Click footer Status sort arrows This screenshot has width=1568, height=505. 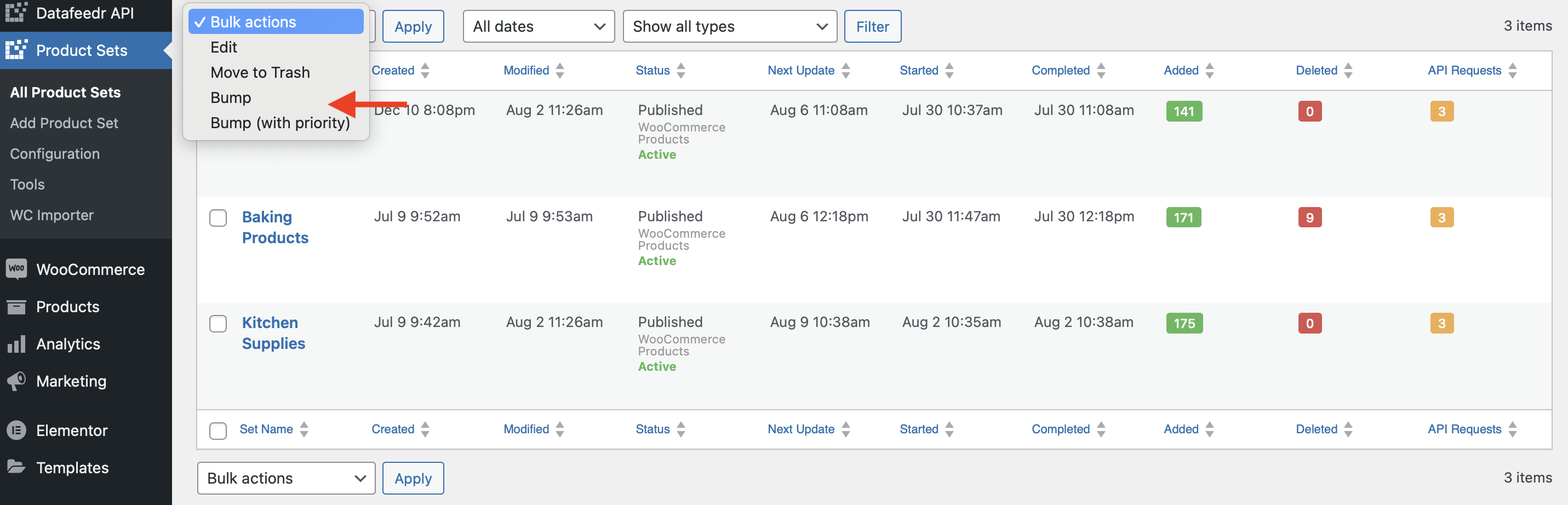(680, 429)
